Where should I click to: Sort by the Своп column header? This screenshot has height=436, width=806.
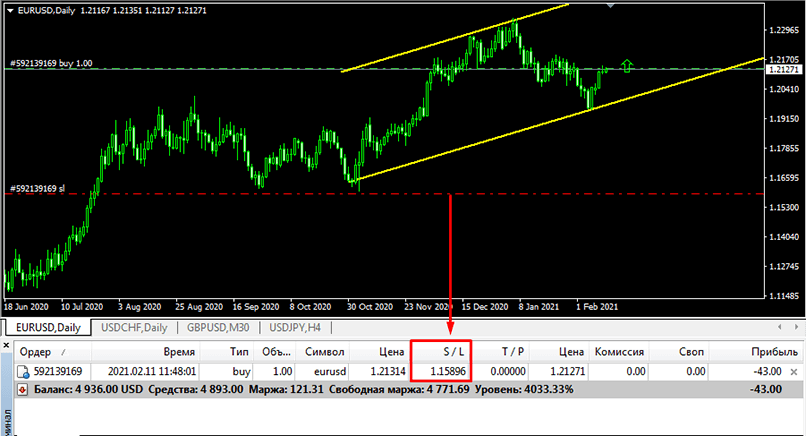(x=679, y=352)
